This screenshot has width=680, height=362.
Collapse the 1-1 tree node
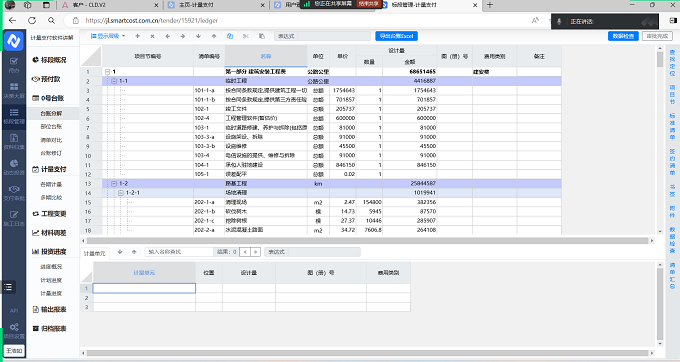114,81
